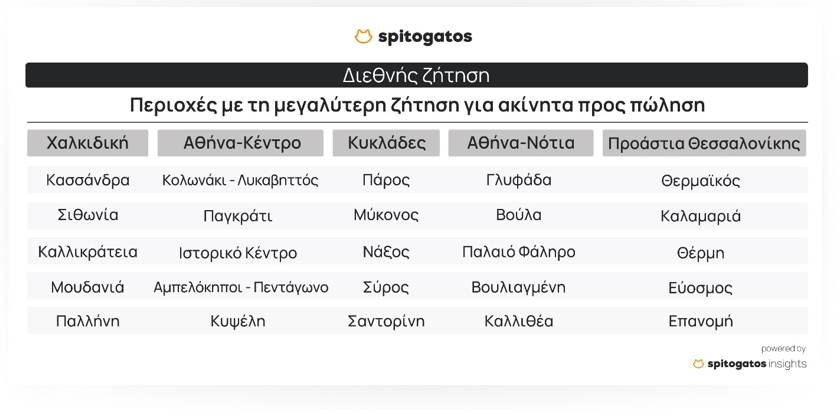Select the Αθήνα-Νότια column header
This screenshot has height=415, width=838.
point(520,143)
